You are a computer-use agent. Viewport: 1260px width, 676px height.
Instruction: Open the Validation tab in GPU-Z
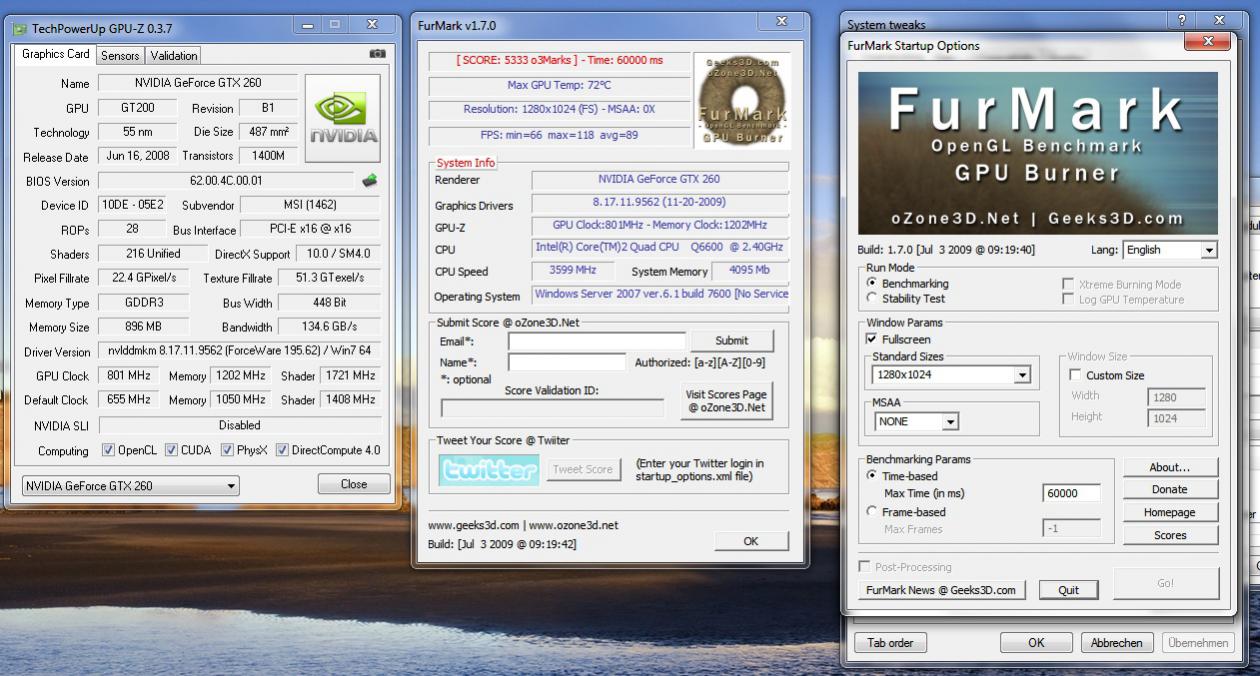[174, 56]
